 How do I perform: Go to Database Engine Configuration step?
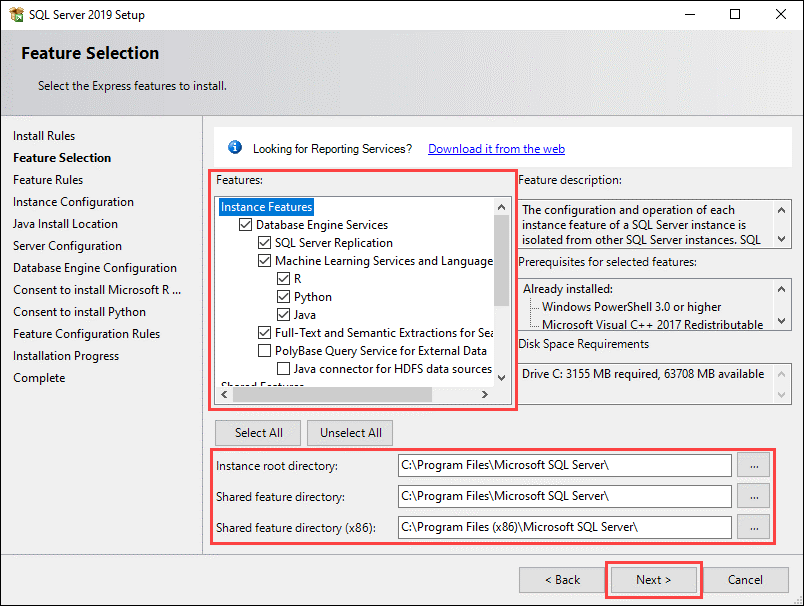94,267
